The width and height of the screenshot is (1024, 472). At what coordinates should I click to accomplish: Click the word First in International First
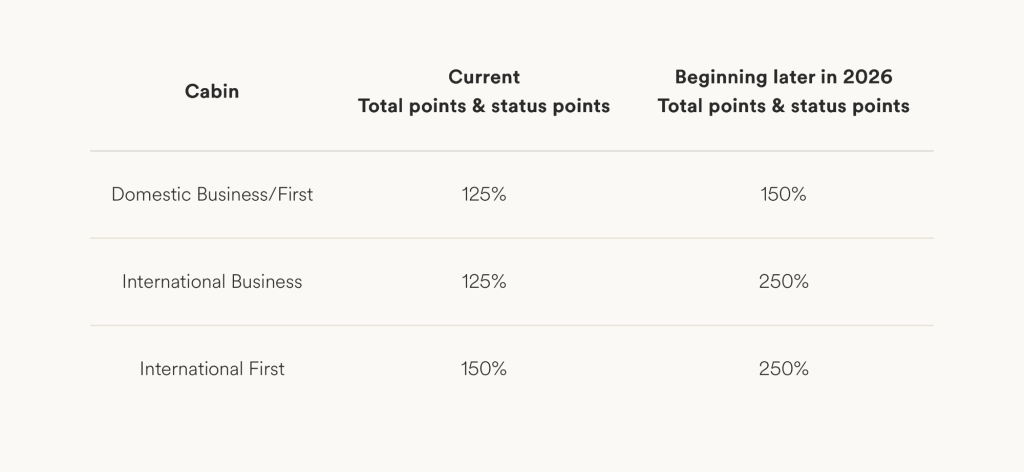coord(265,369)
